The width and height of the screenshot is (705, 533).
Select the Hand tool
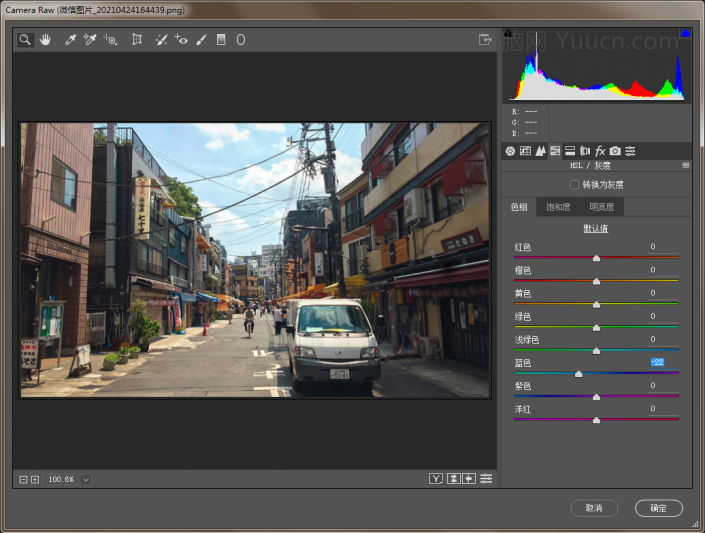45,40
